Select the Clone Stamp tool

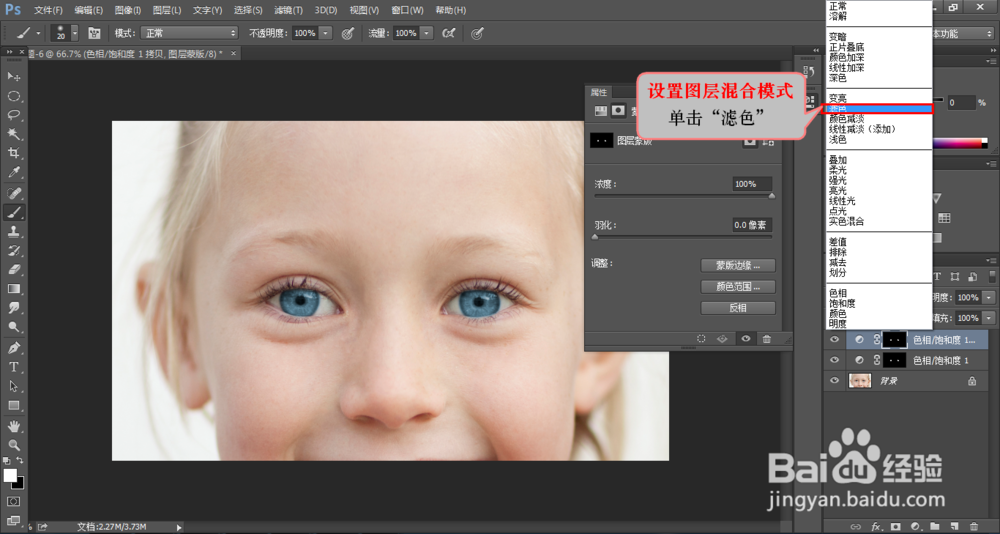click(13, 232)
